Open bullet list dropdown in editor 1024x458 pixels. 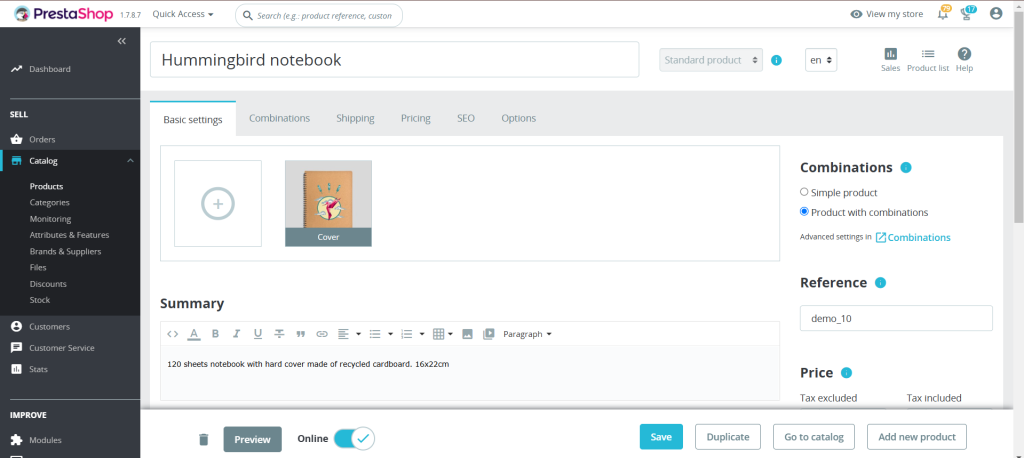point(381,334)
